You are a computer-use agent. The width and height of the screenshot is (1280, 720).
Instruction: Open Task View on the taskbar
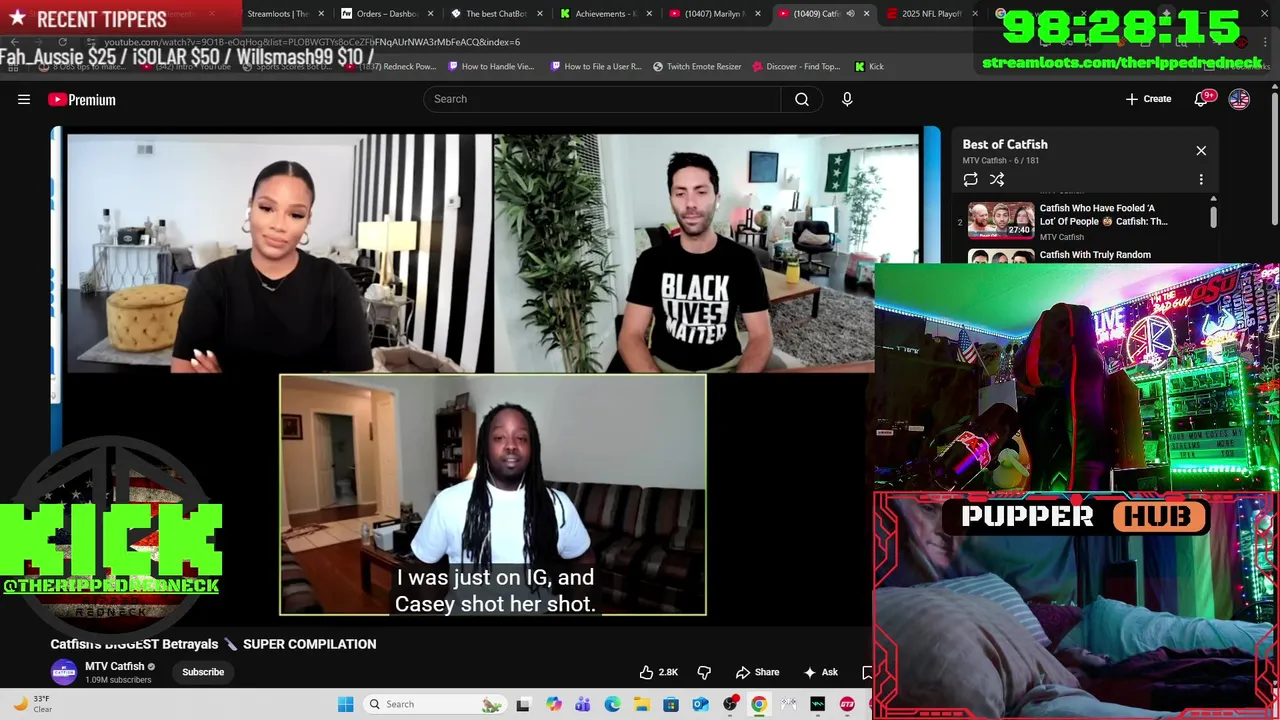coord(523,704)
